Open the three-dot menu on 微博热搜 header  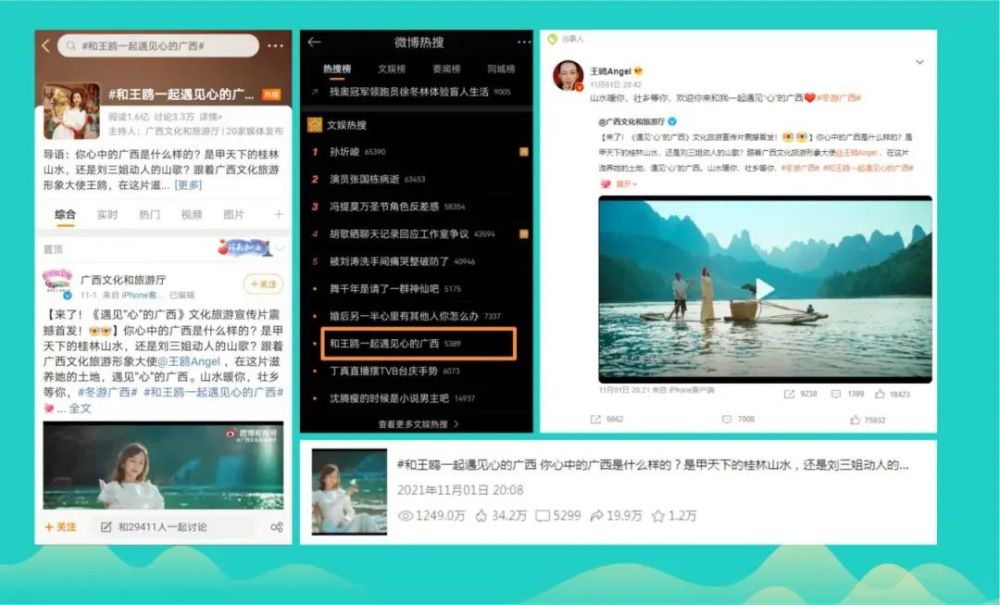tap(524, 42)
